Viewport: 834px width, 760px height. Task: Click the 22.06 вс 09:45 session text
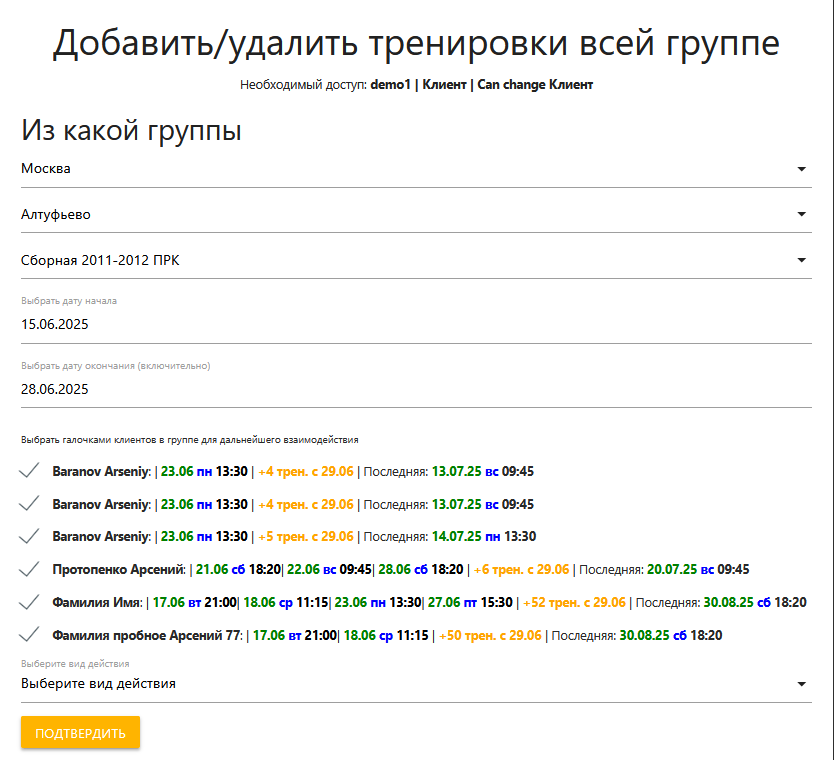point(329,570)
